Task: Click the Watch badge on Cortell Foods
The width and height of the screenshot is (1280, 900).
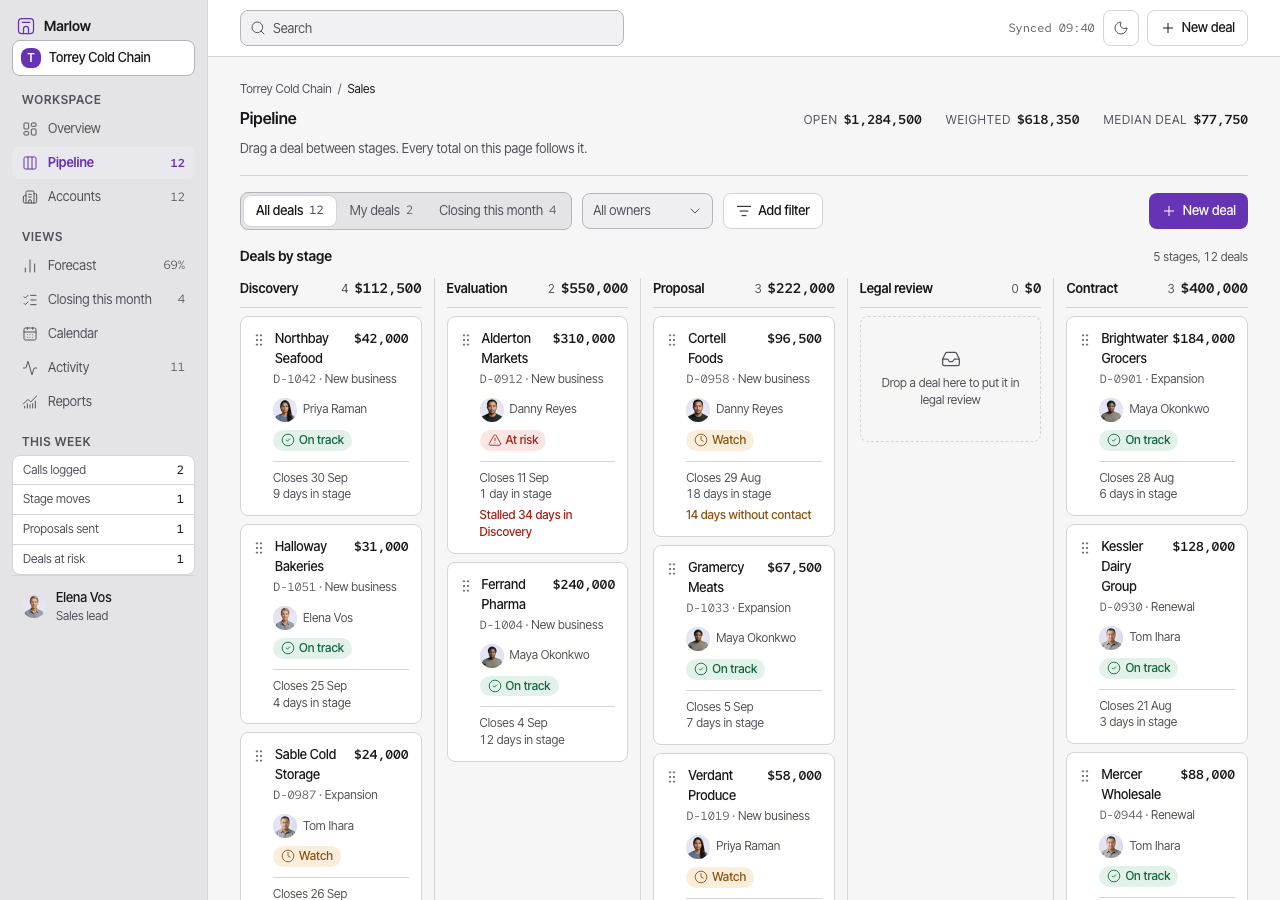Action: 720,440
